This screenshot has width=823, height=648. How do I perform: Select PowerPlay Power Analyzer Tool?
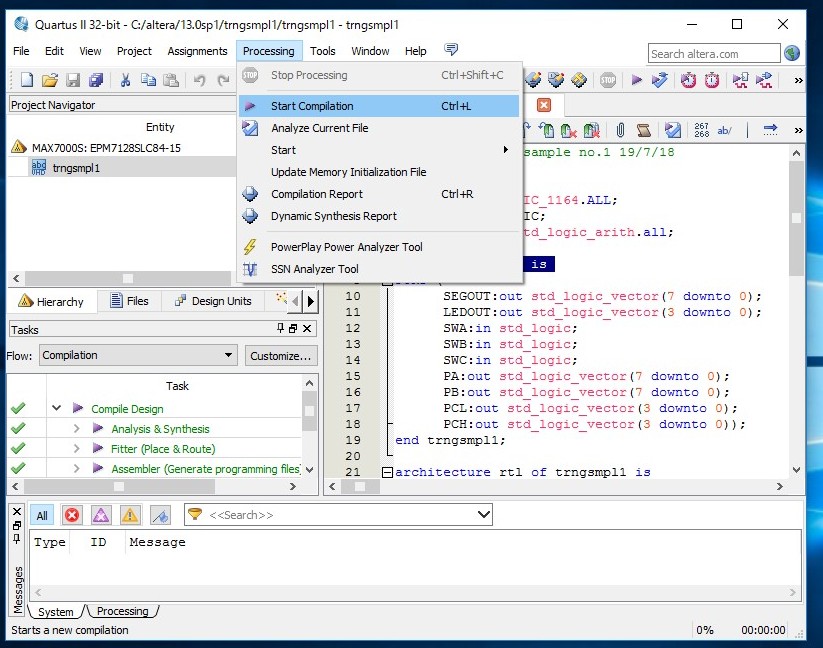[x=378, y=247]
